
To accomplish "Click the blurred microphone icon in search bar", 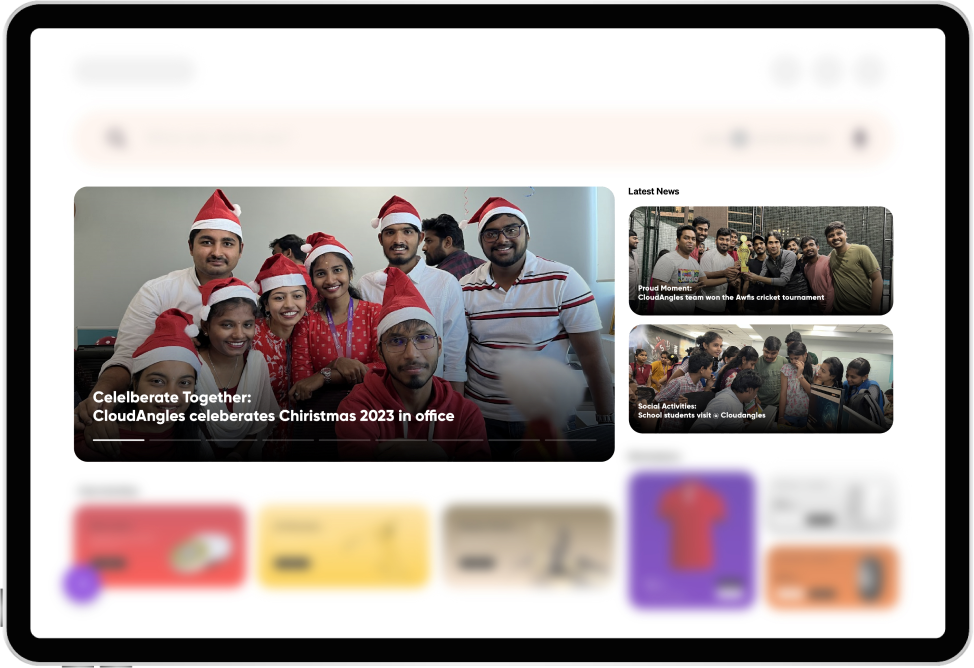I will click(x=860, y=138).
